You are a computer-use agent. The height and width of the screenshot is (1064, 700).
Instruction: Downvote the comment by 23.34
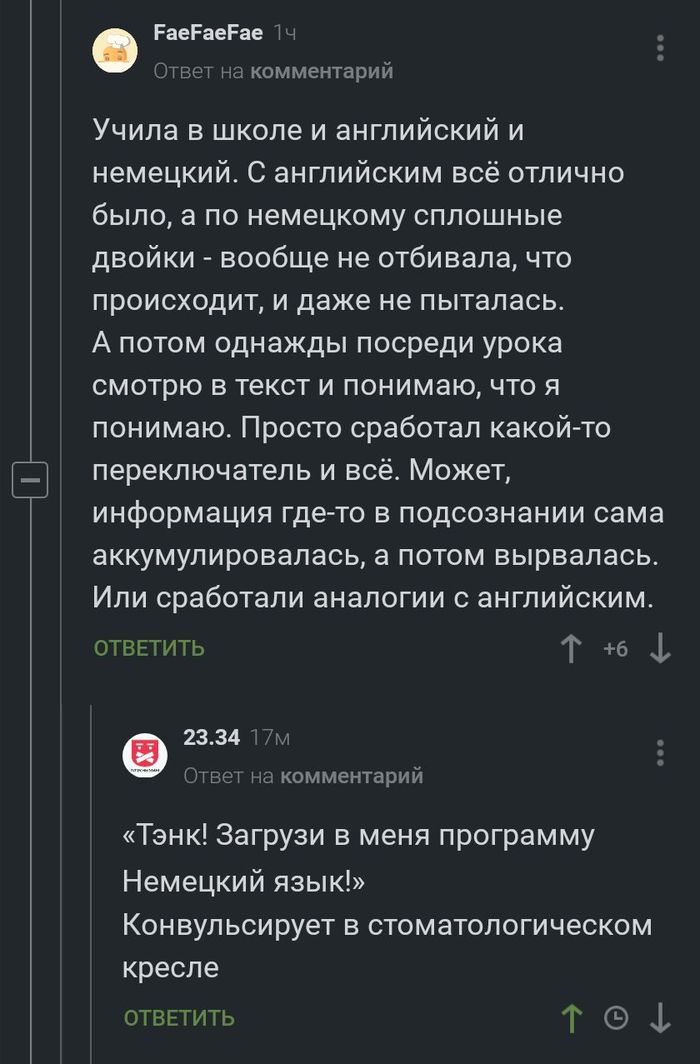(x=660, y=1018)
